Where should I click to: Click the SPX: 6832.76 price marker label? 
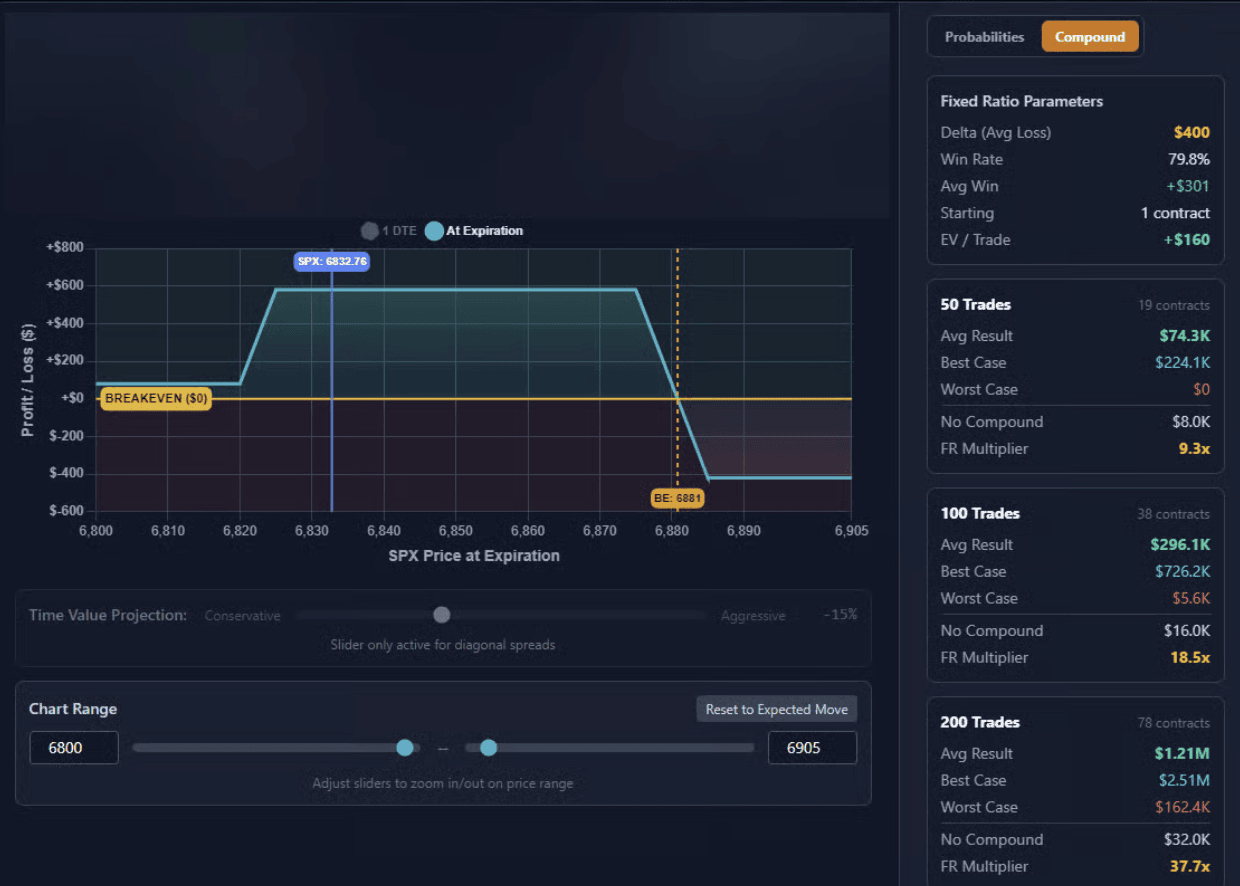click(332, 261)
